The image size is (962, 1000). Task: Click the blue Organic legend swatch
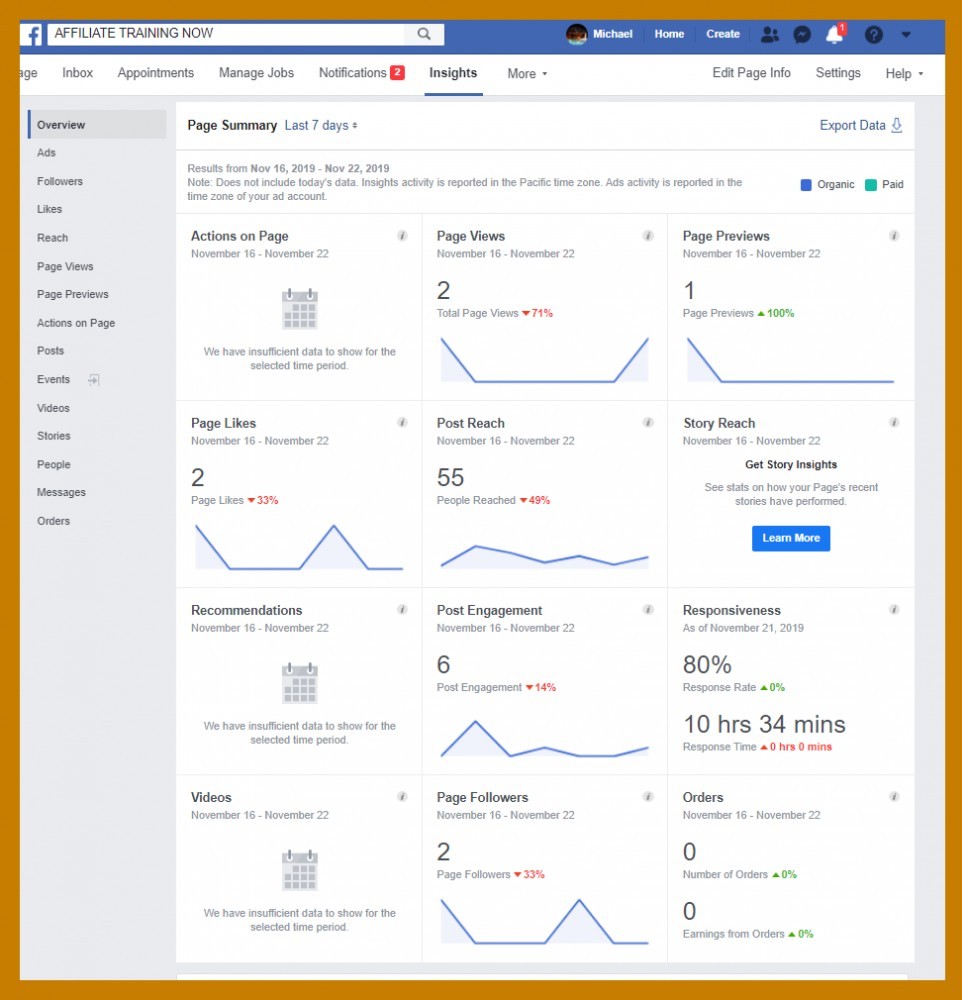(806, 185)
